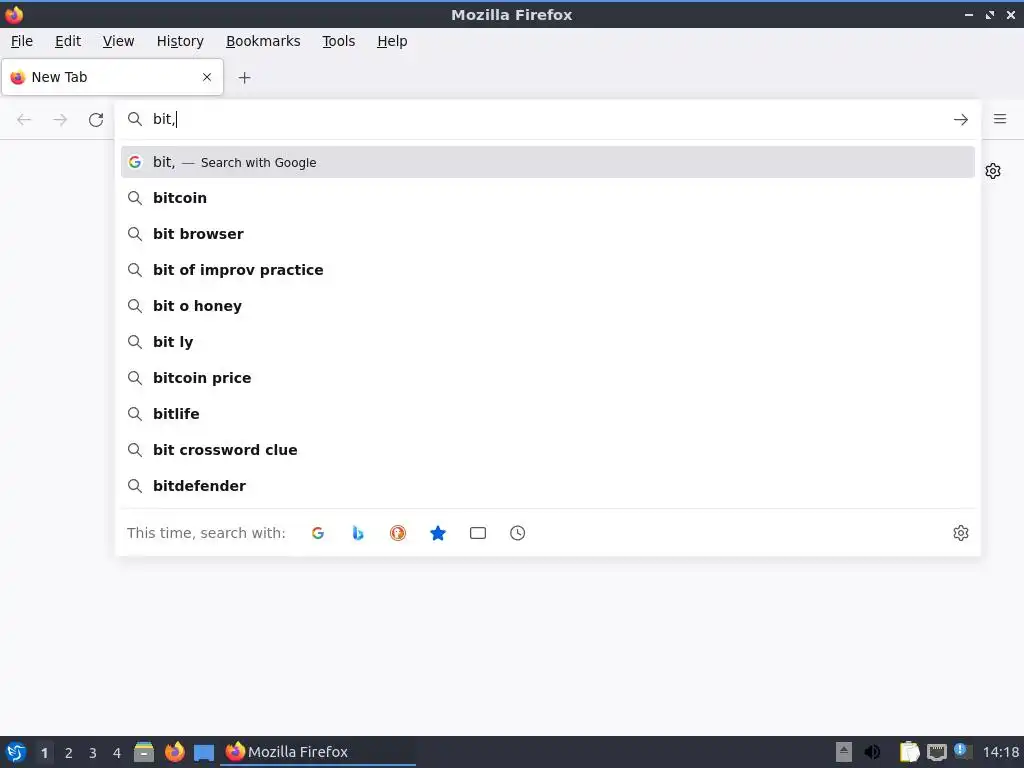Select bit crossword clue suggestion
This screenshot has width=1024, height=768.
coord(547,449)
